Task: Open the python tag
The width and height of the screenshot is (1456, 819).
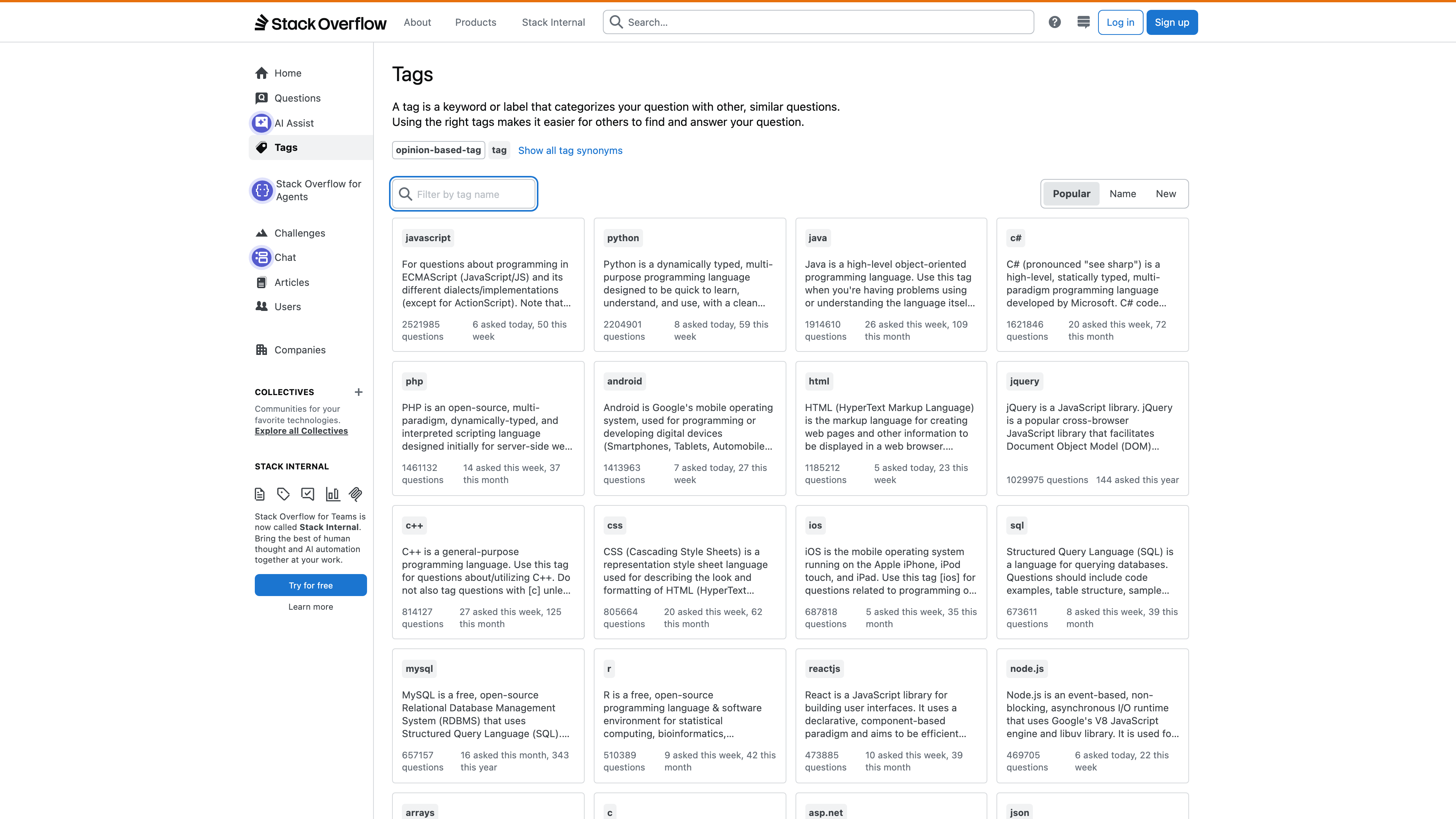Action: (x=623, y=238)
